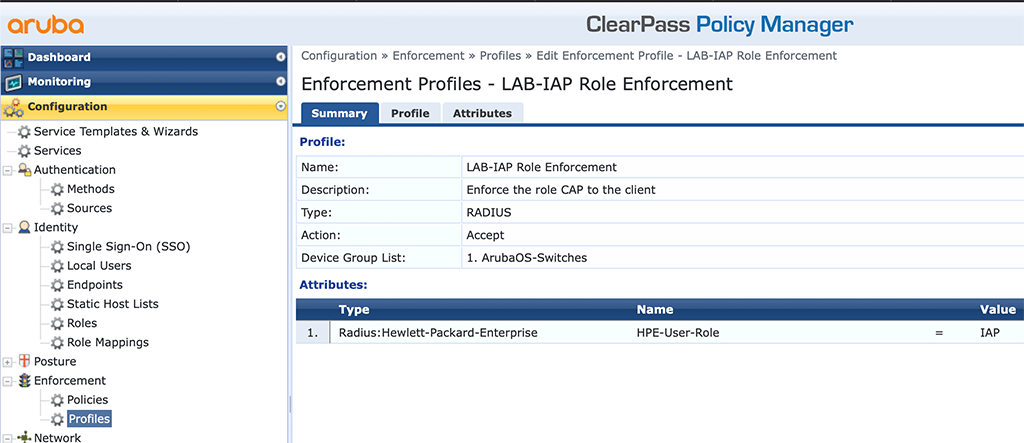Click the Name column header in Attributes

pyautogui.click(x=655, y=310)
